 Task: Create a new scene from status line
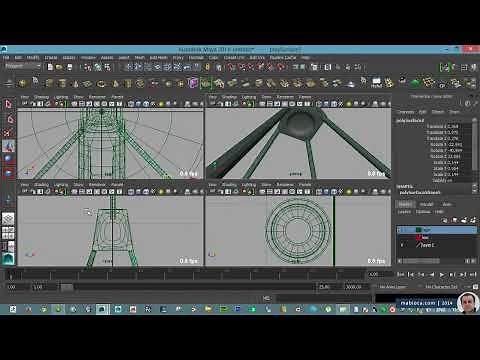(50, 67)
